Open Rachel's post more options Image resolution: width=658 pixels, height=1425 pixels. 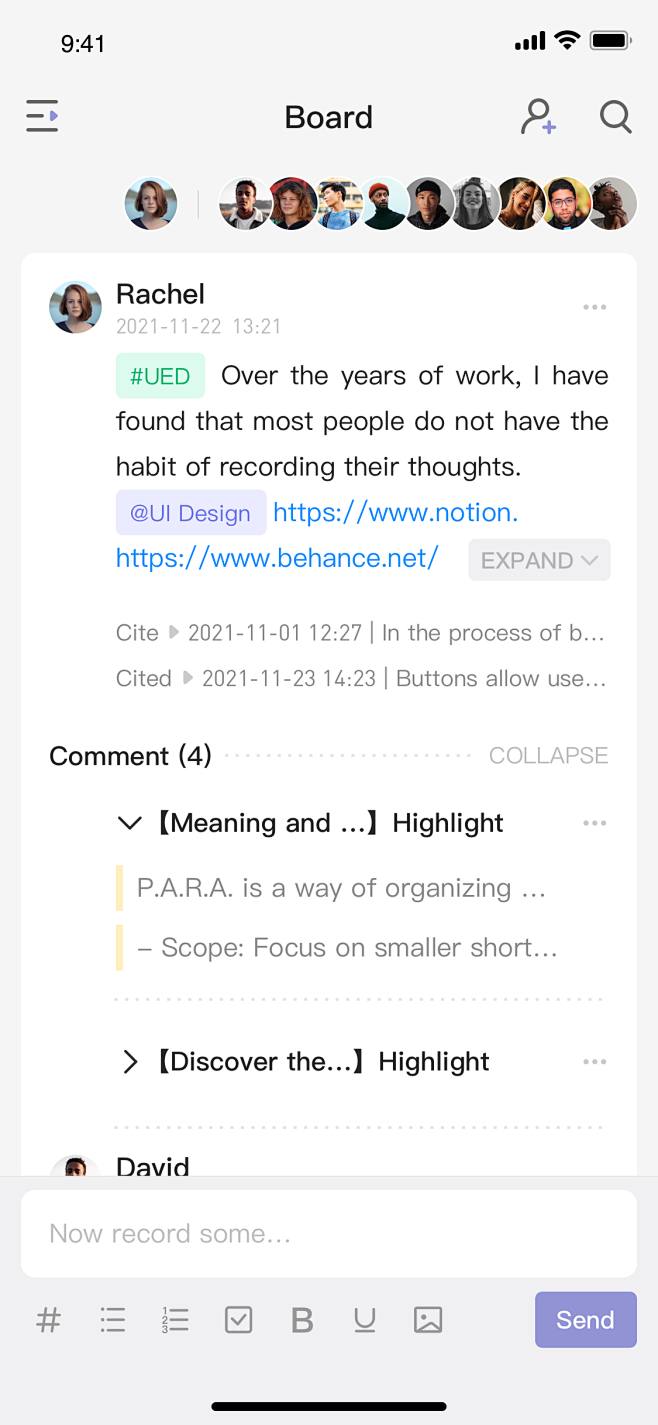[x=595, y=307]
